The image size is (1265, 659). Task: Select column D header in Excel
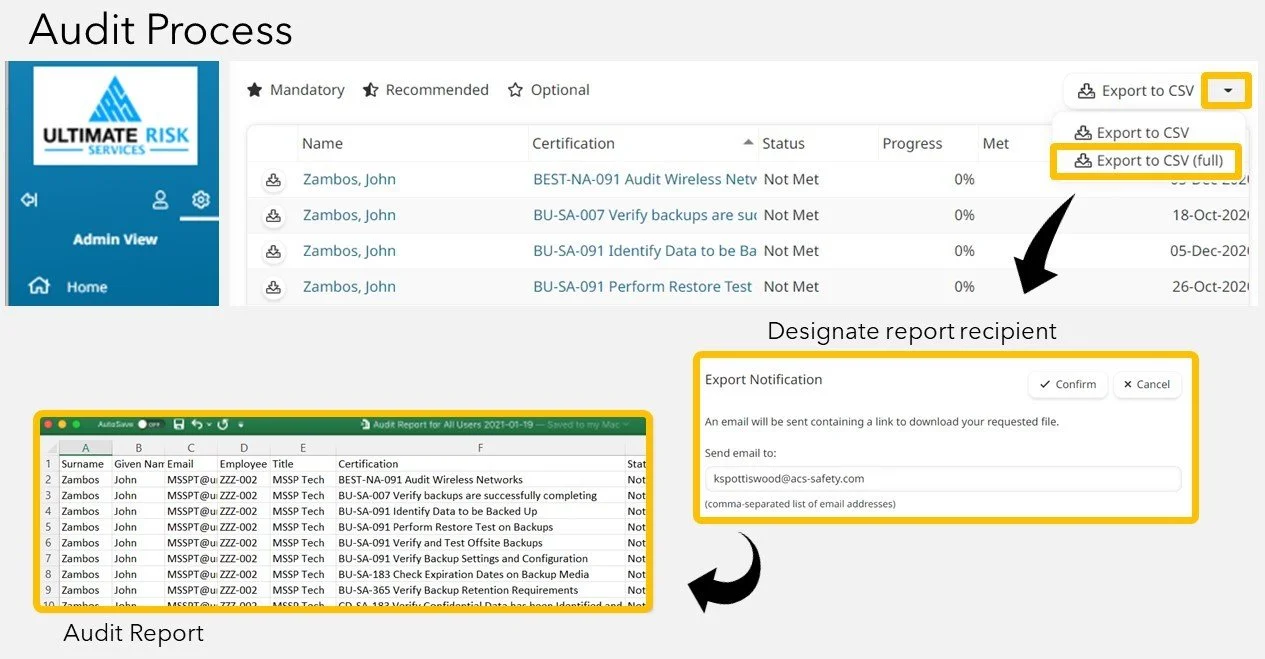pyautogui.click(x=243, y=449)
